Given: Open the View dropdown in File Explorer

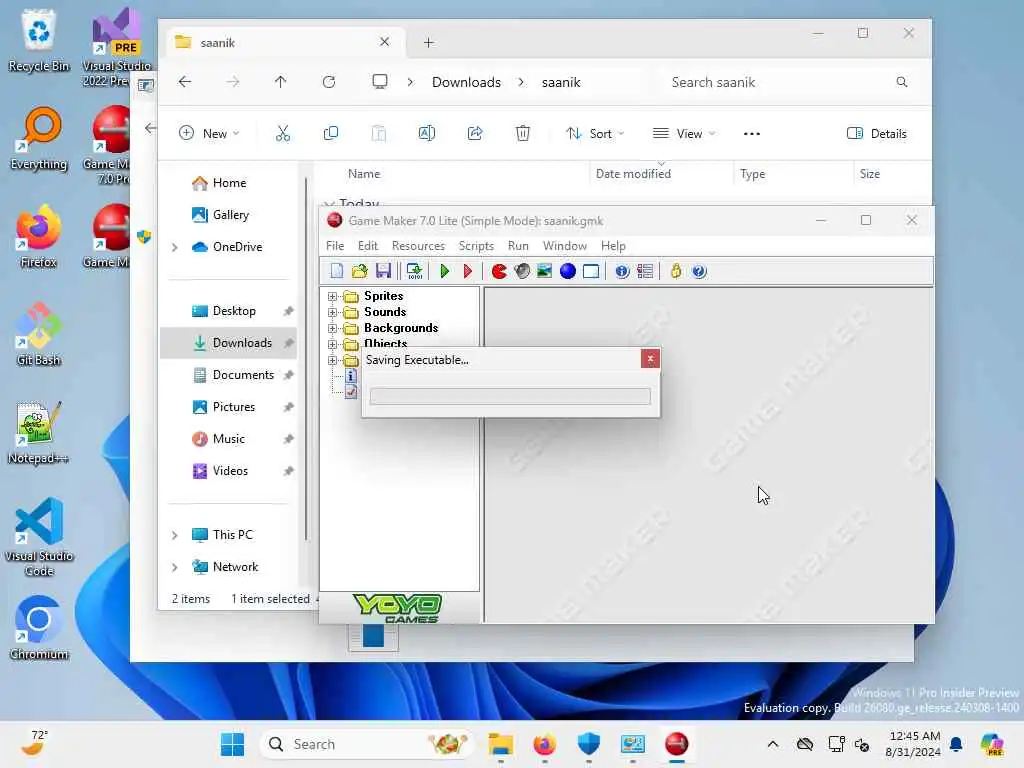Looking at the screenshot, I should click(x=684, y=133).
